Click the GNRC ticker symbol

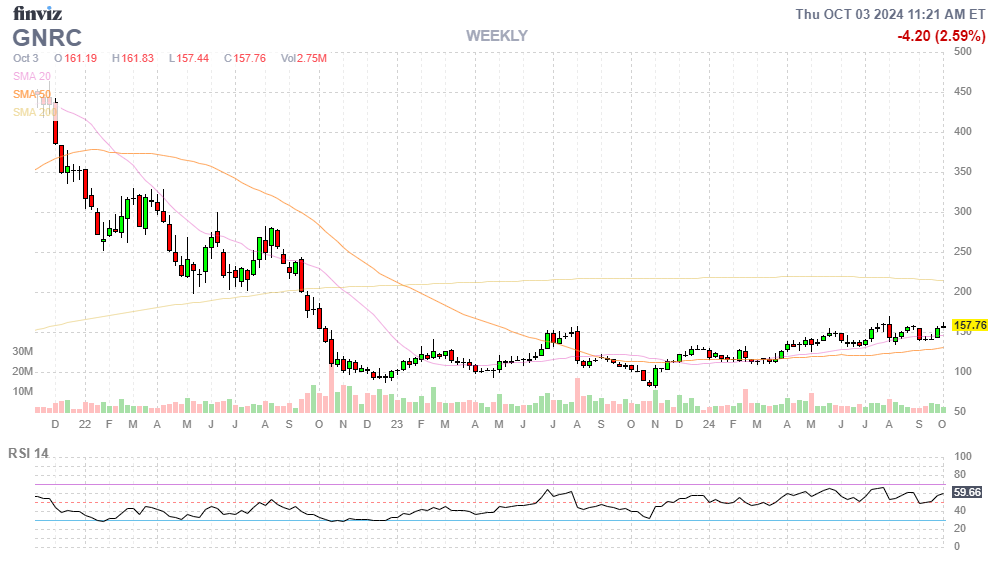coord(47,38)
